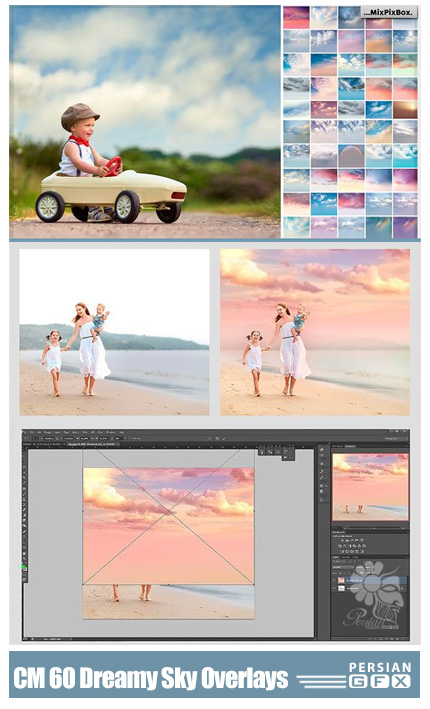Image resolution: width=430 pixels, height=709 pixels.
Task: Toggle lock transparent pixels
Action: point(340,573)
